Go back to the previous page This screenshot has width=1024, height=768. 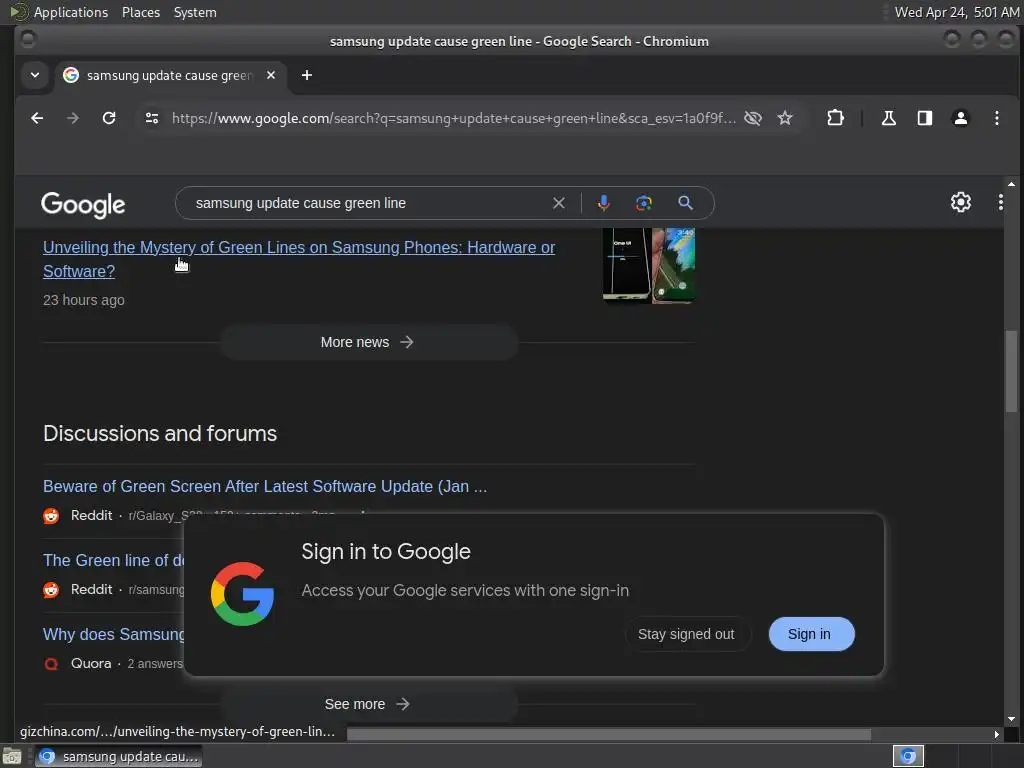[37, 118]
